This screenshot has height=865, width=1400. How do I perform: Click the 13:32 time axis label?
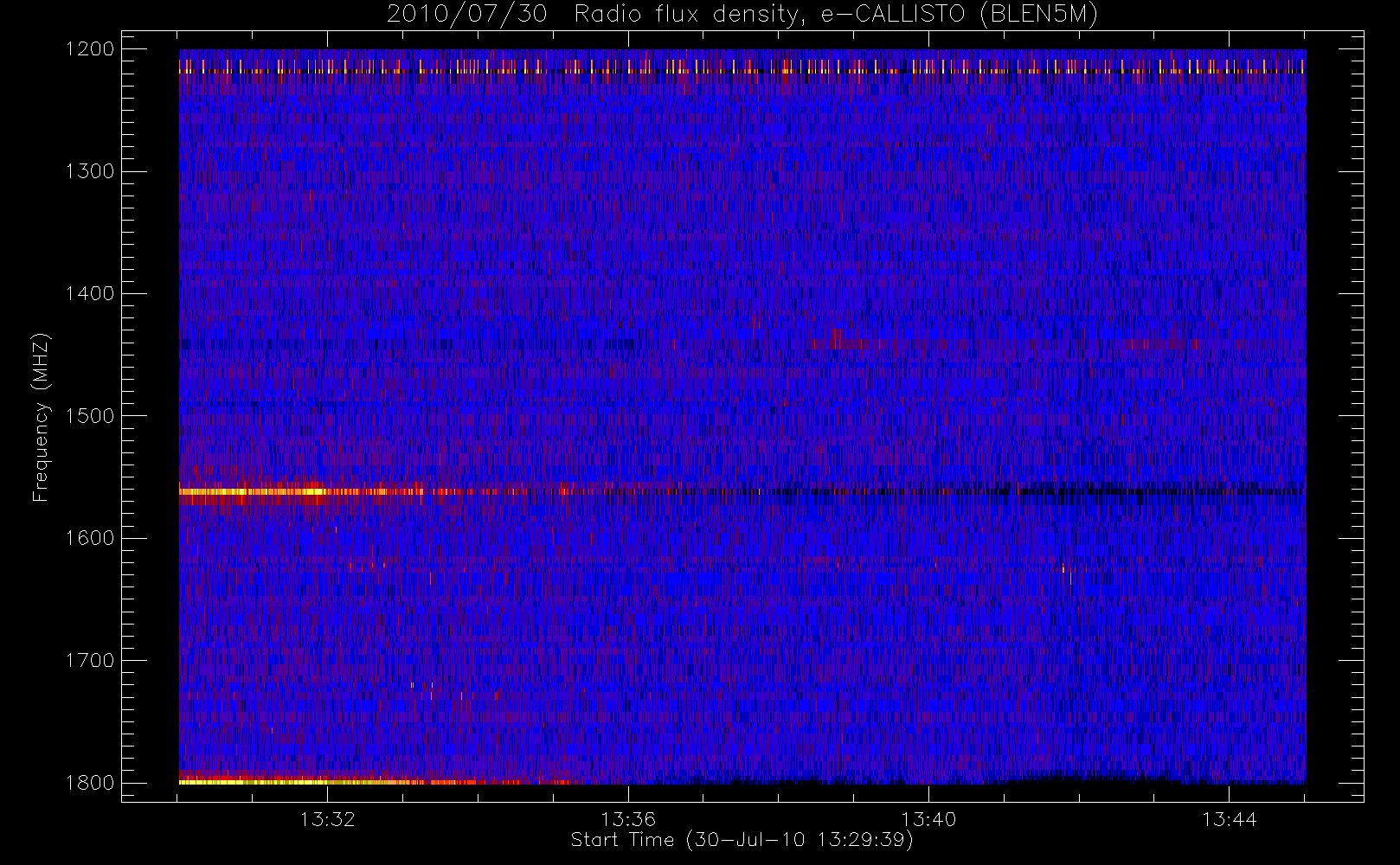point(328,818)
